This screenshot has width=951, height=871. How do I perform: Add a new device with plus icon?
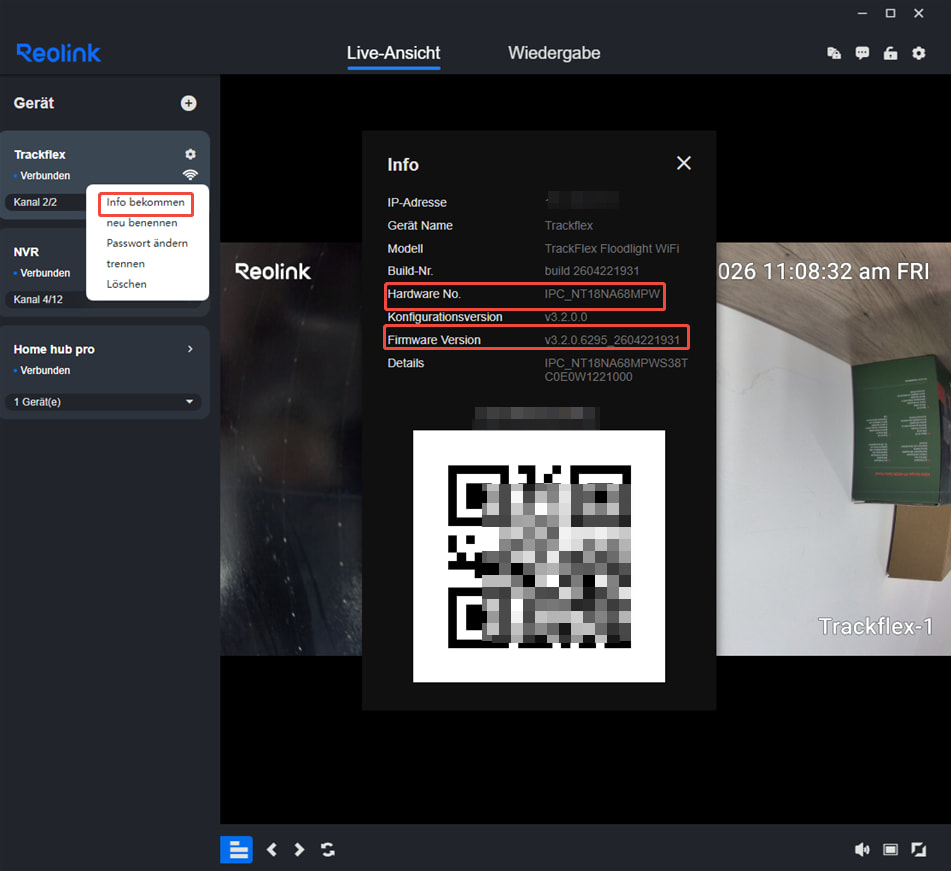(x=189, y=103)
